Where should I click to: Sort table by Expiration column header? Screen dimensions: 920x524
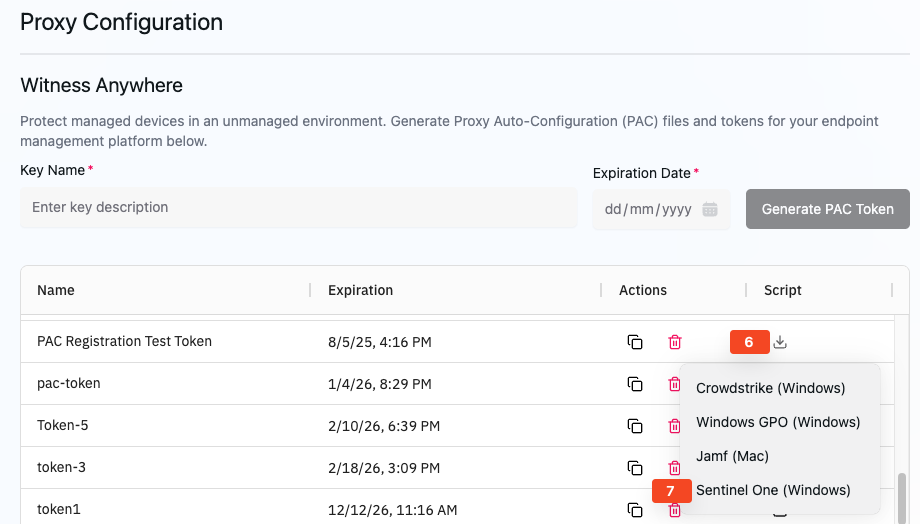[360, 290]
